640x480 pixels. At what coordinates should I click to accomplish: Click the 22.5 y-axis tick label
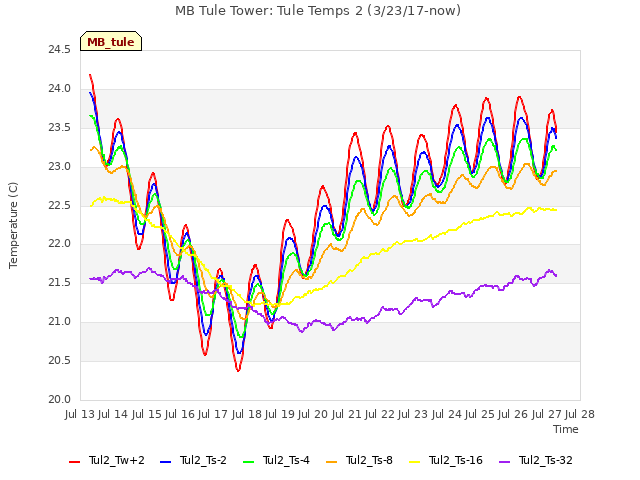tap(59, 206)
